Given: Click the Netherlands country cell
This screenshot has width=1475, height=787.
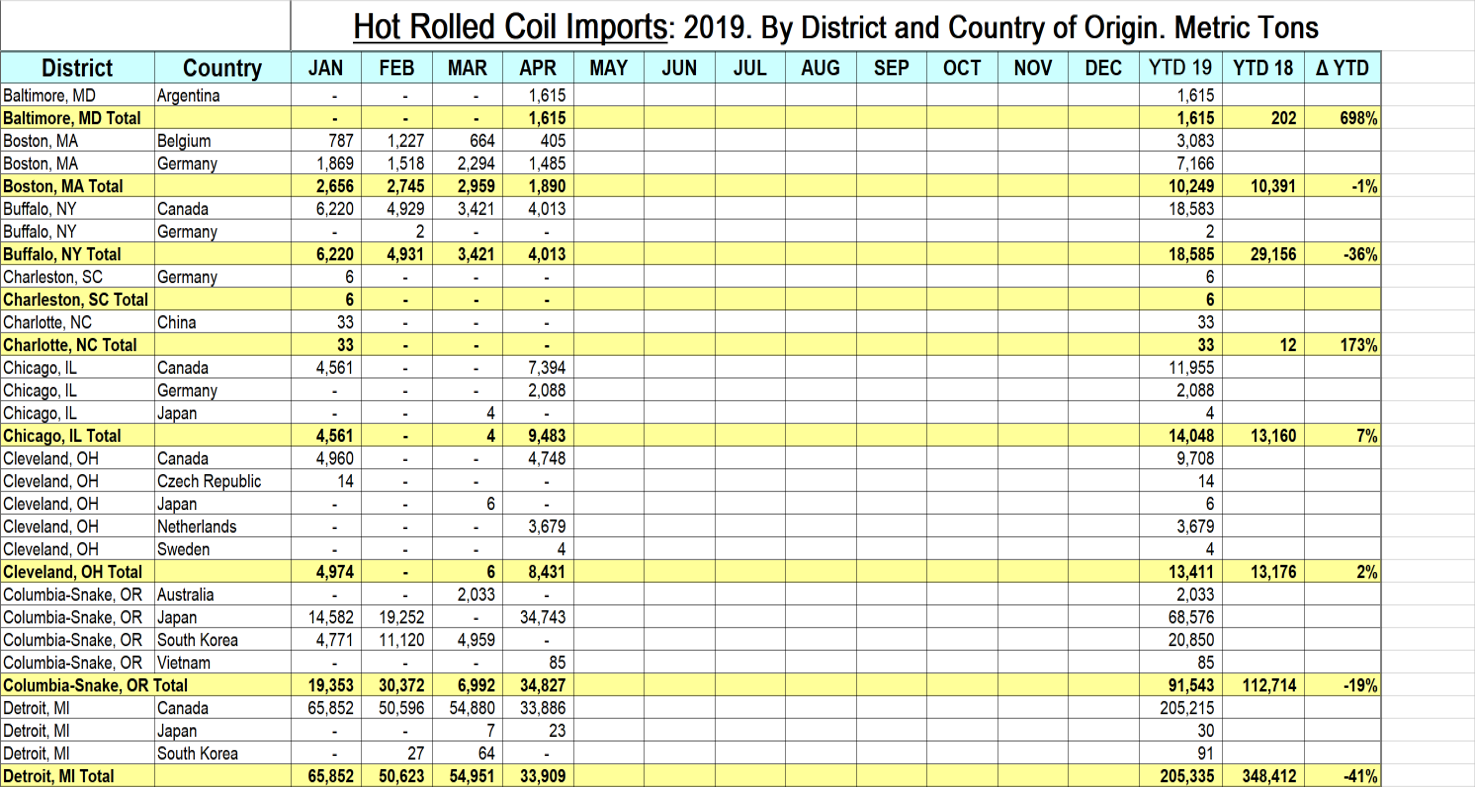Looking at the screenshot, I should coord(197,526).
